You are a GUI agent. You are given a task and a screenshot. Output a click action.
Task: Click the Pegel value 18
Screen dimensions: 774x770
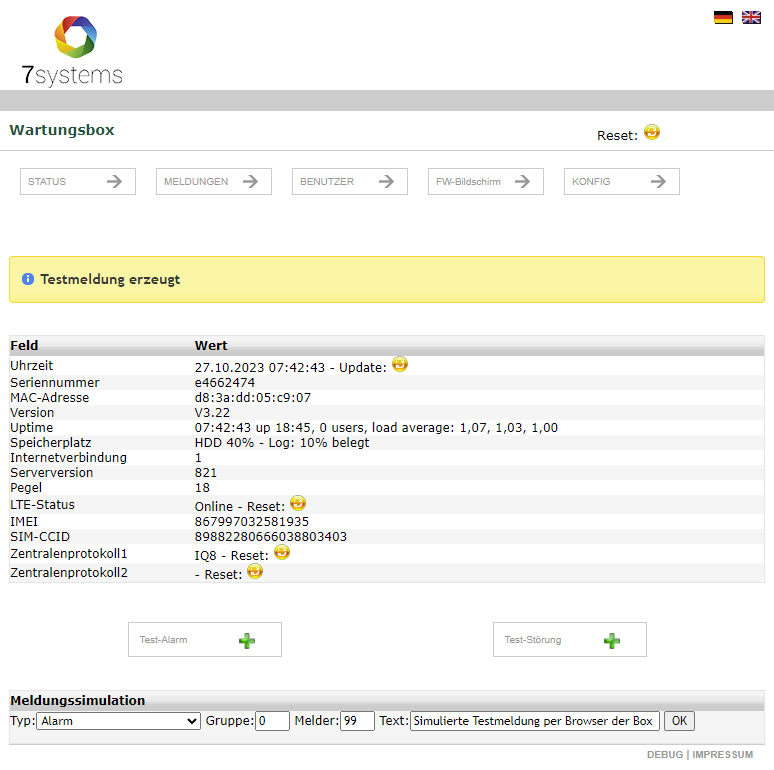pos(202,488)
